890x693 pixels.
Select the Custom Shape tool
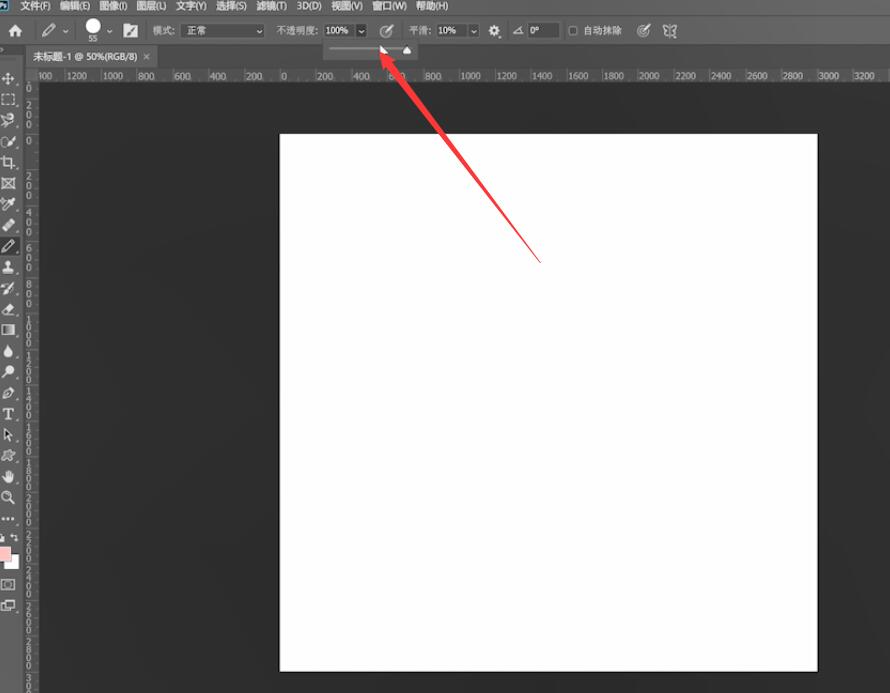click(8, 456)
